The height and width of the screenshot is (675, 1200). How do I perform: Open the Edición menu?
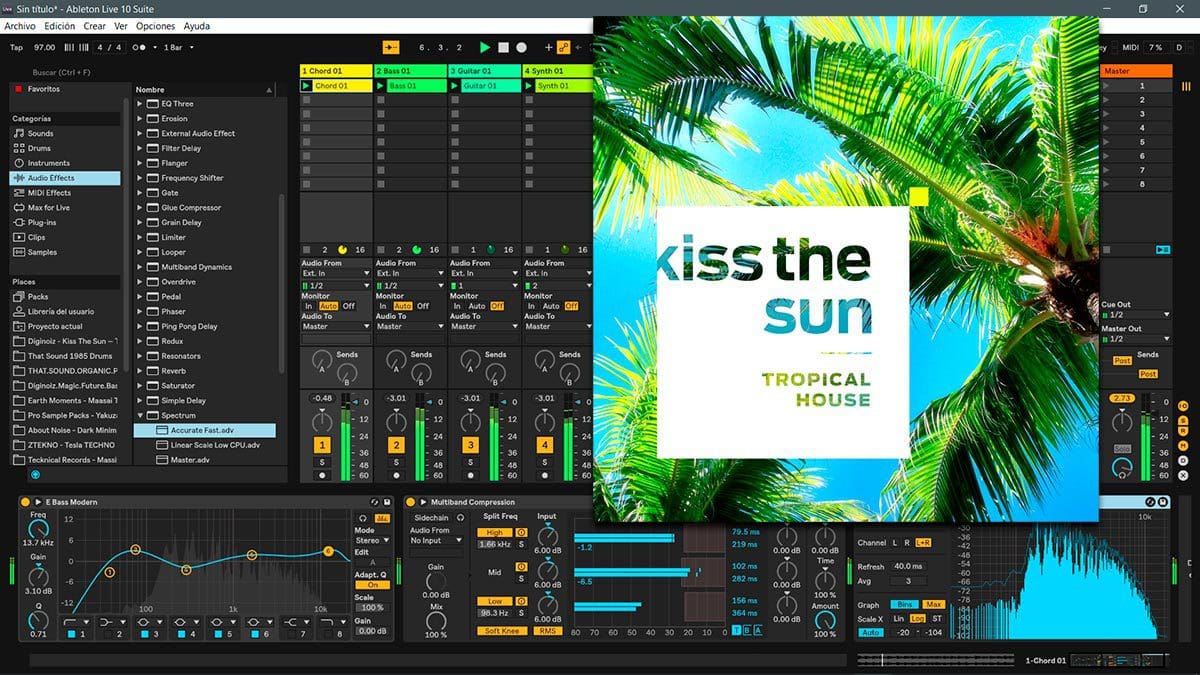(x=60, y=26)
